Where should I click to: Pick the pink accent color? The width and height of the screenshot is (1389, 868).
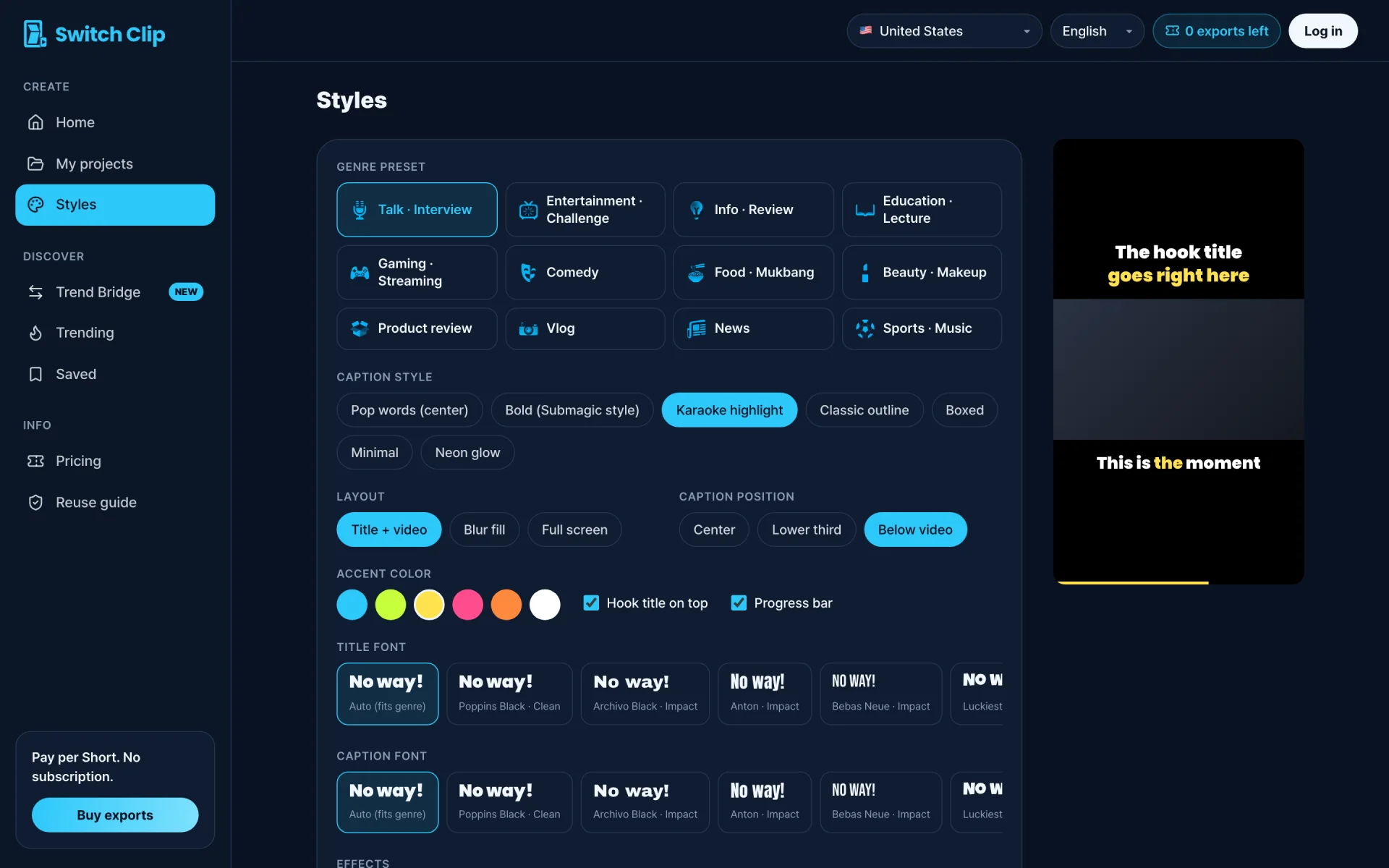(467, 605)
